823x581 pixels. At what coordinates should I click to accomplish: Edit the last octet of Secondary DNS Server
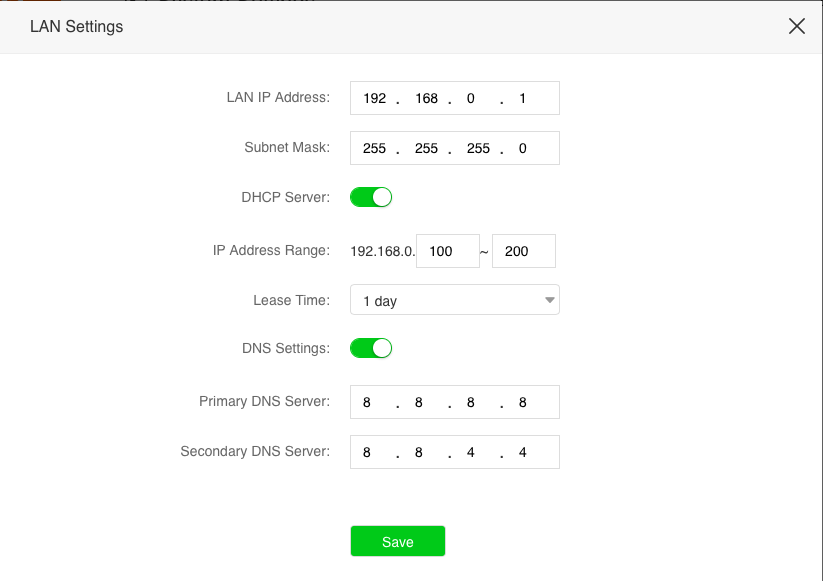522,452
